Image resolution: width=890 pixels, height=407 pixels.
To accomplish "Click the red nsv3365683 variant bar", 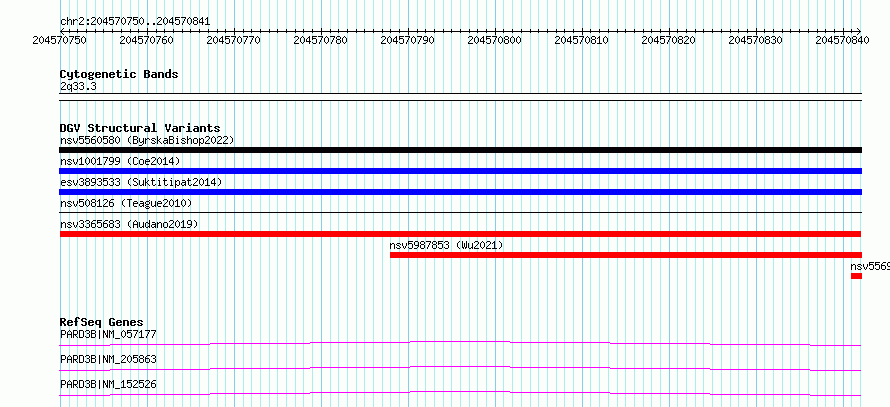I will [x=460, y=234].
